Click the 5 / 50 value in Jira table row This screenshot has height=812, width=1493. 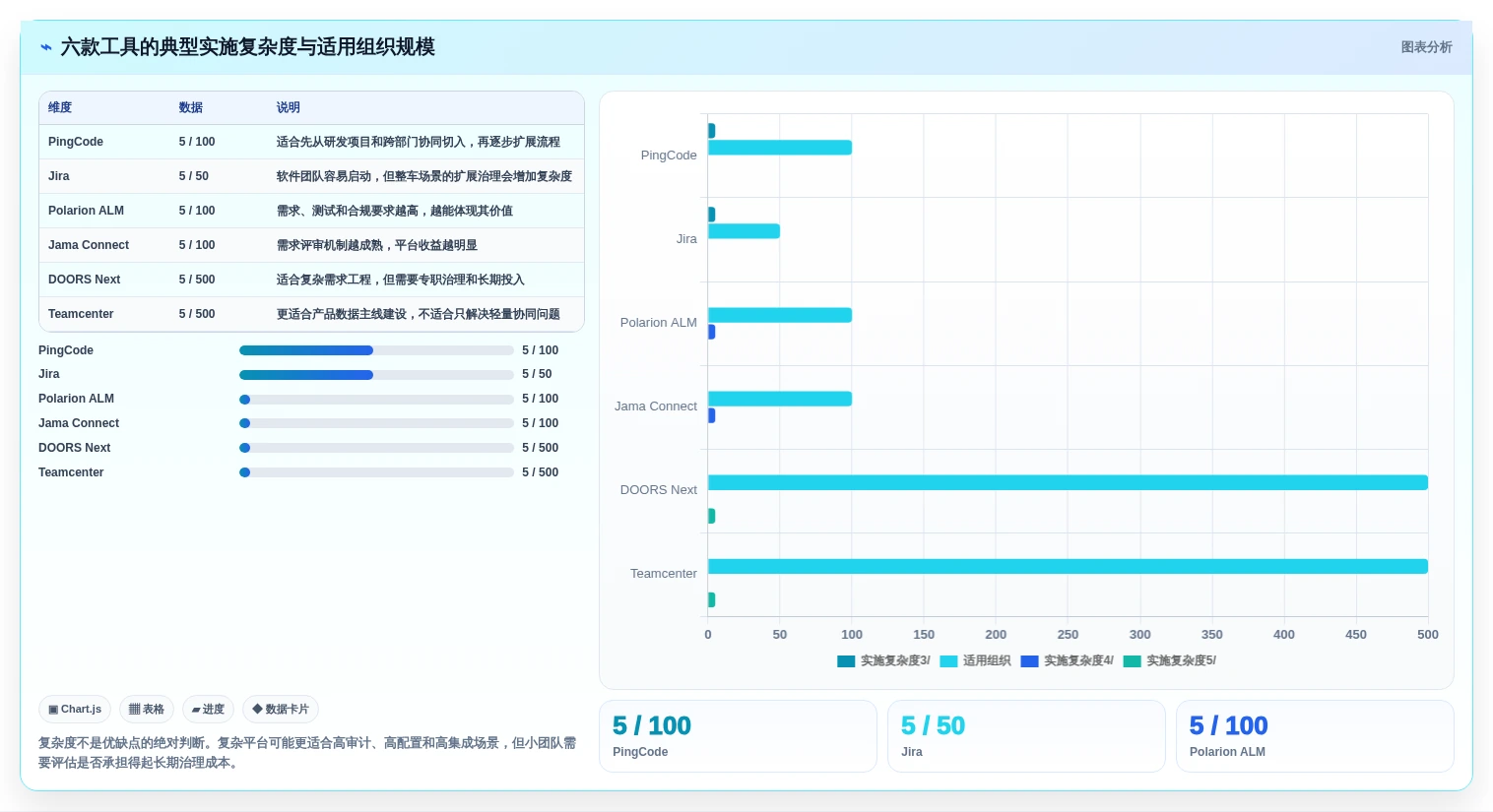pos(194,176)
